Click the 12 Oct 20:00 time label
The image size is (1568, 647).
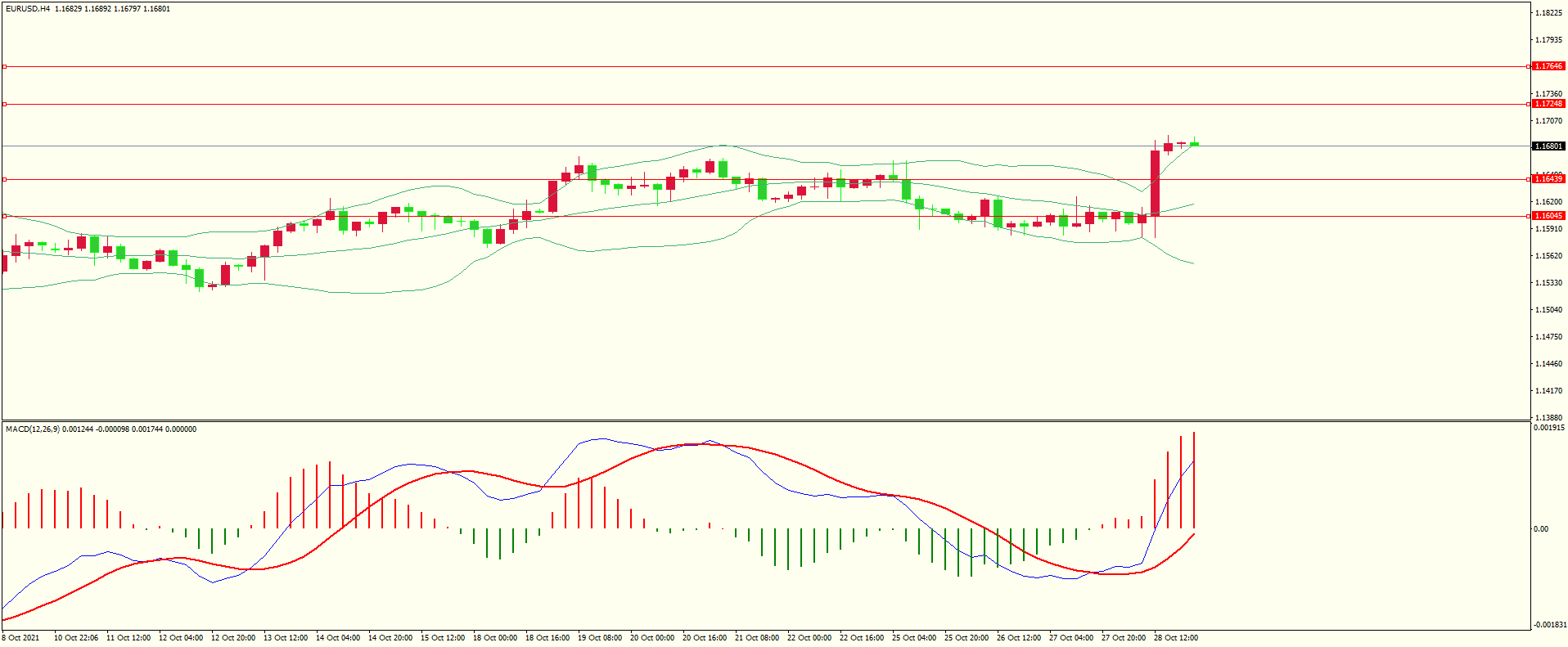(233, 638)
